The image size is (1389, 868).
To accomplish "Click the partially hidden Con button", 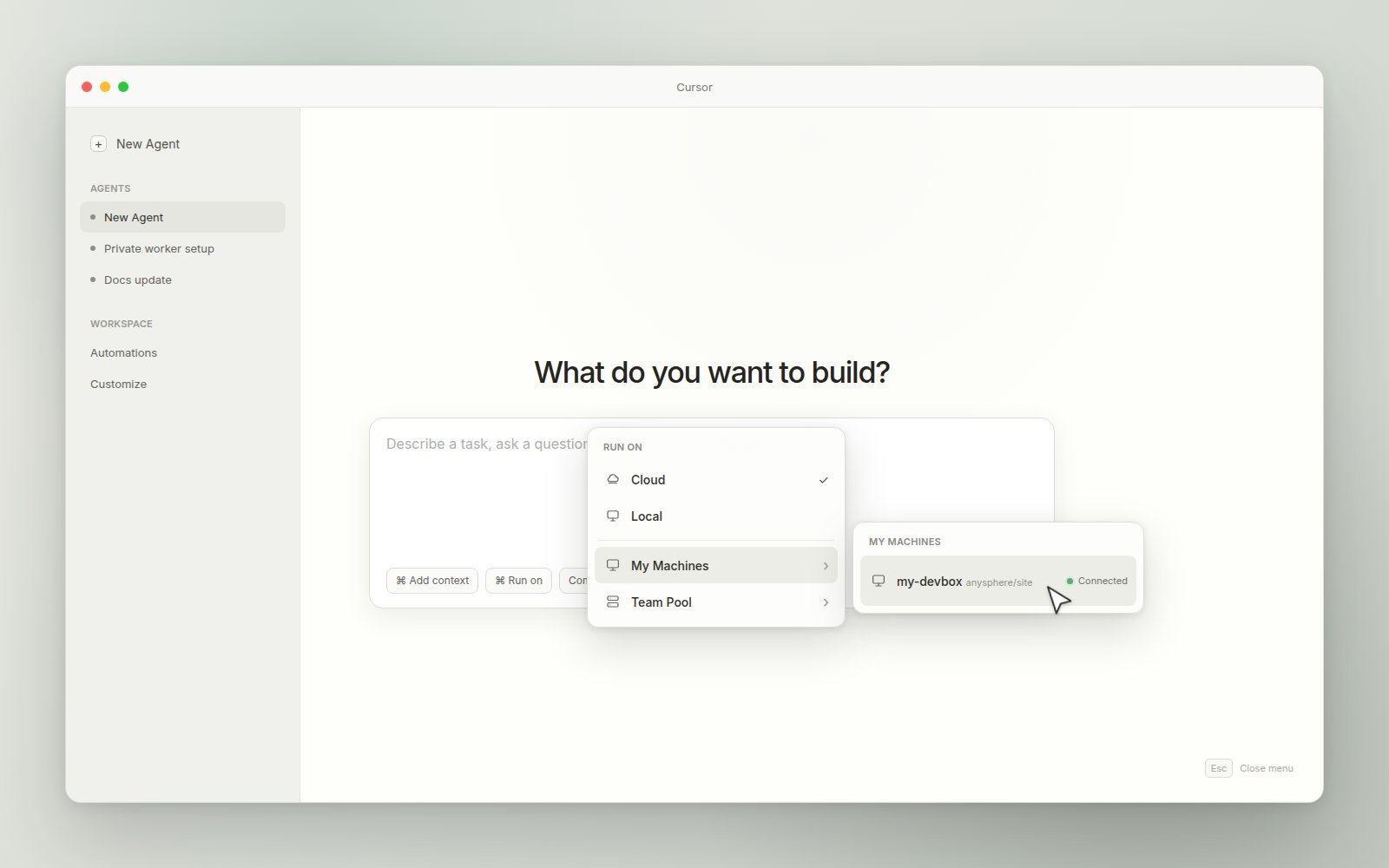I will click(x=574, y=581).
